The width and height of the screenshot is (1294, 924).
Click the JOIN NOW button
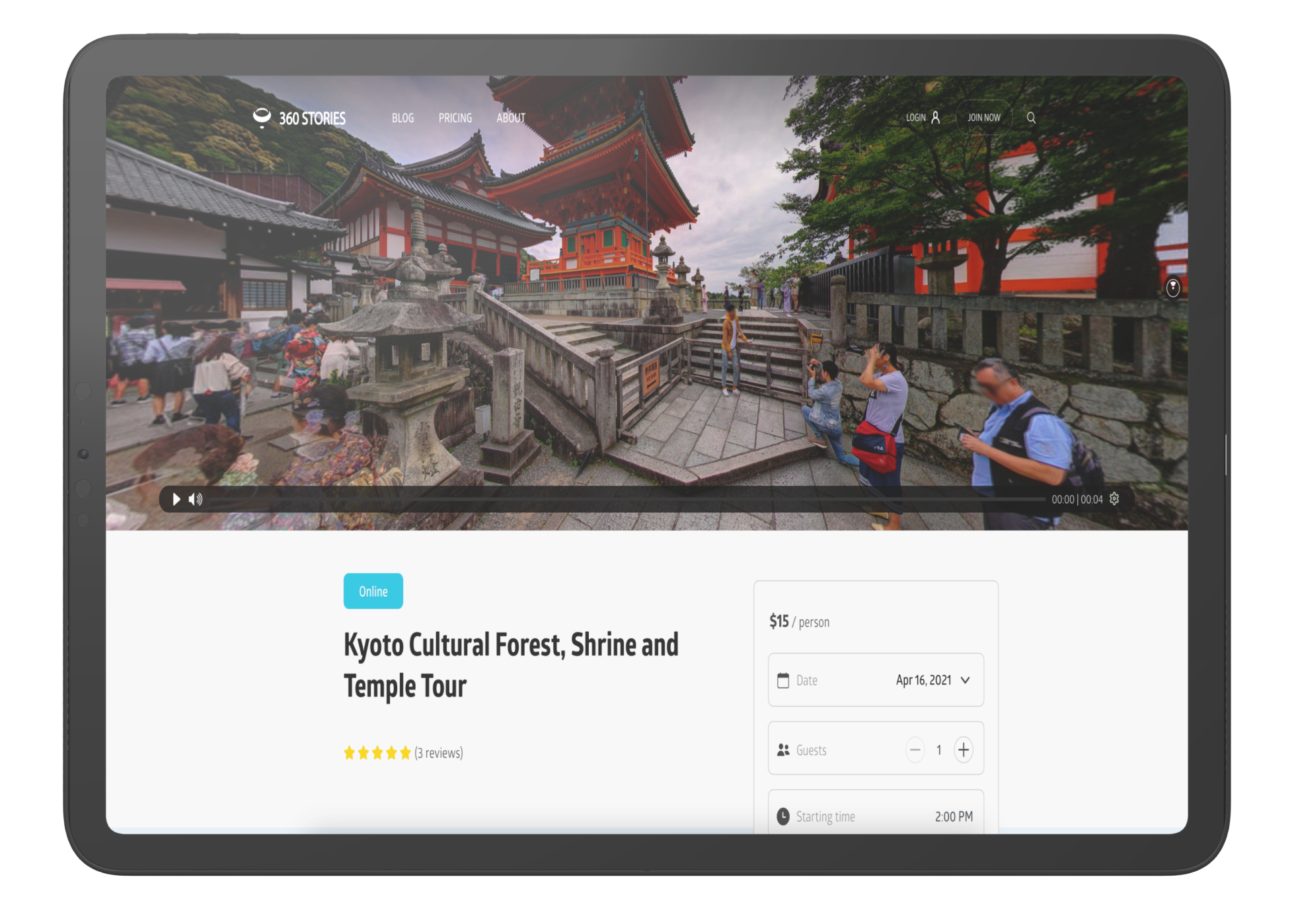[x=984, y=117]
